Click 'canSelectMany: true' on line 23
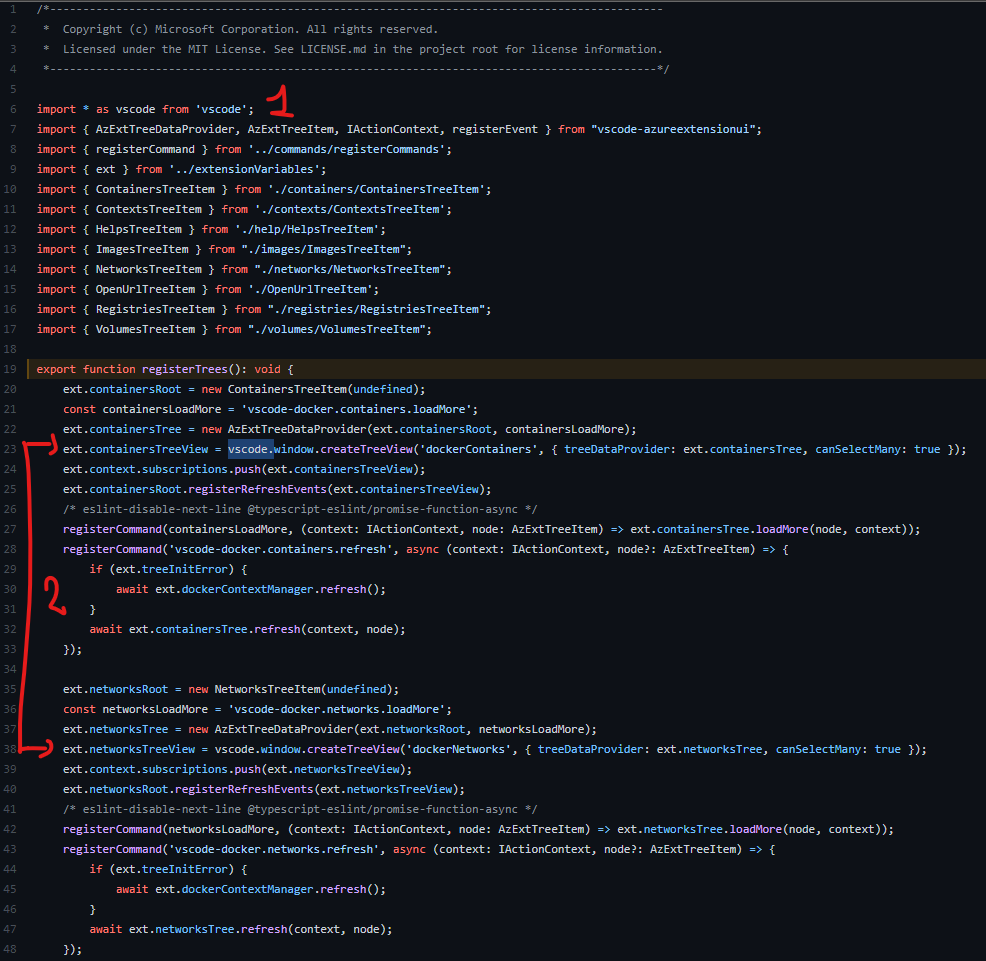 tap(878, 449)
